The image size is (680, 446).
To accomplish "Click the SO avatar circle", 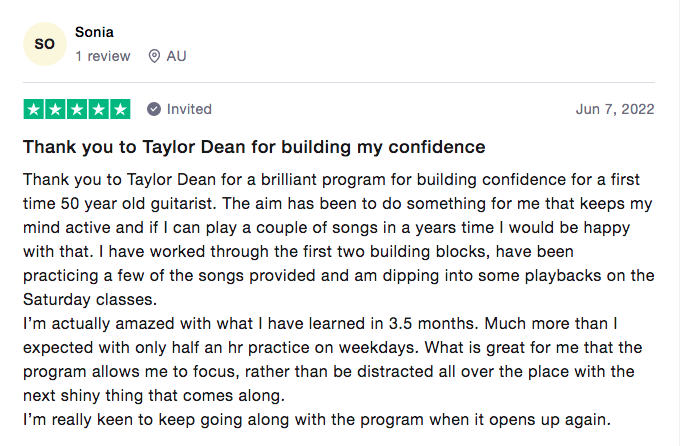I will (x=45, y=44).
